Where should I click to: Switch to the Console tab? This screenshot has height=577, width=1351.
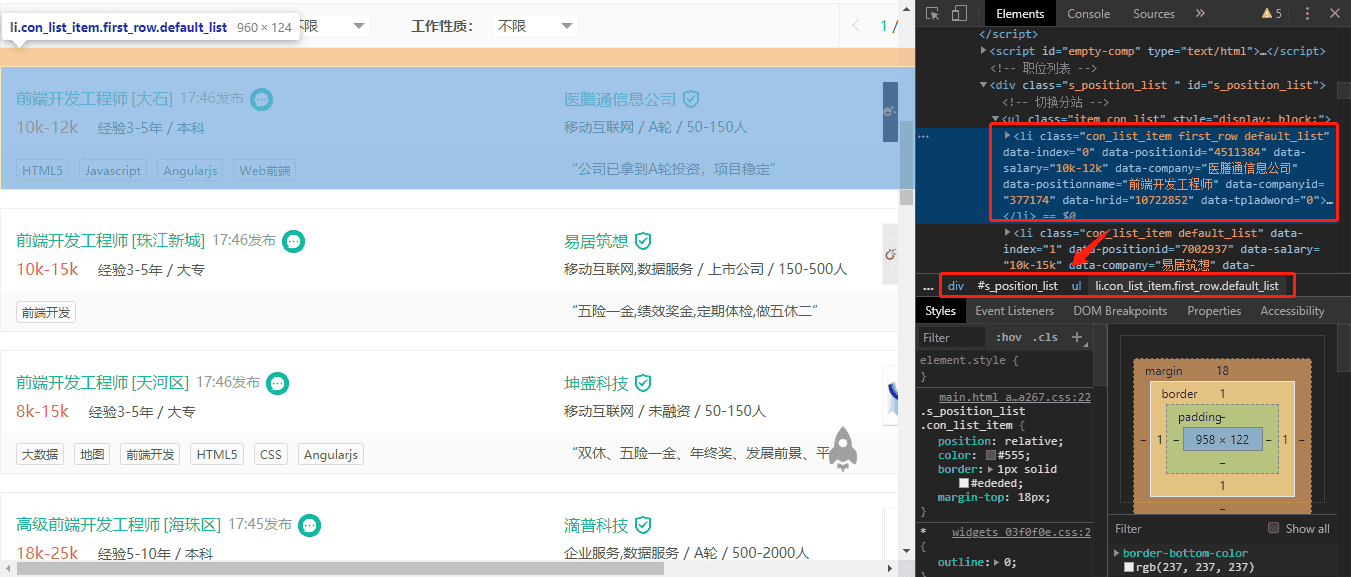pyautogui.click(x=1089, y=14)
